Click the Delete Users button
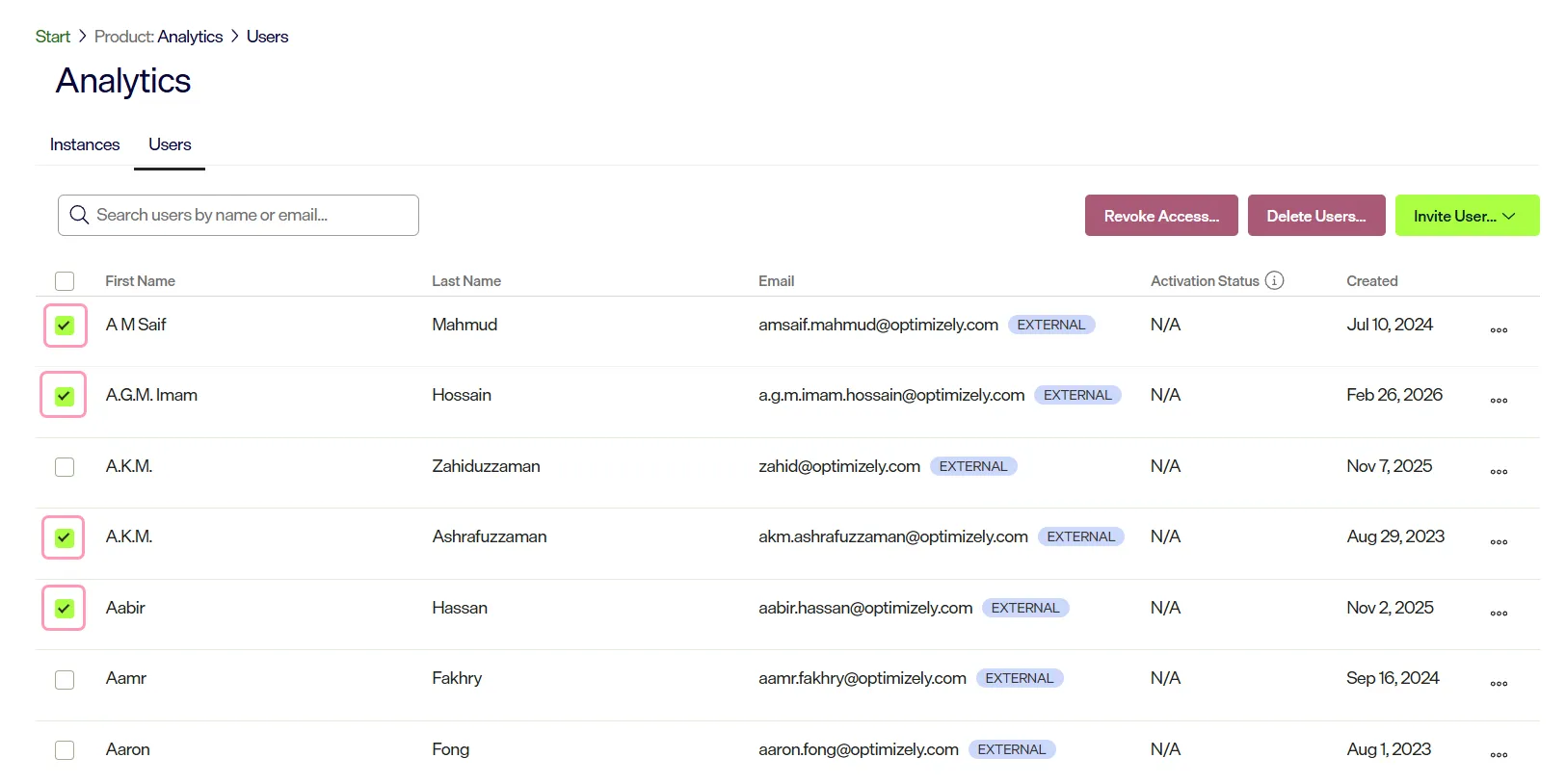This screenshot has height=784, width=1566. 1316,216
